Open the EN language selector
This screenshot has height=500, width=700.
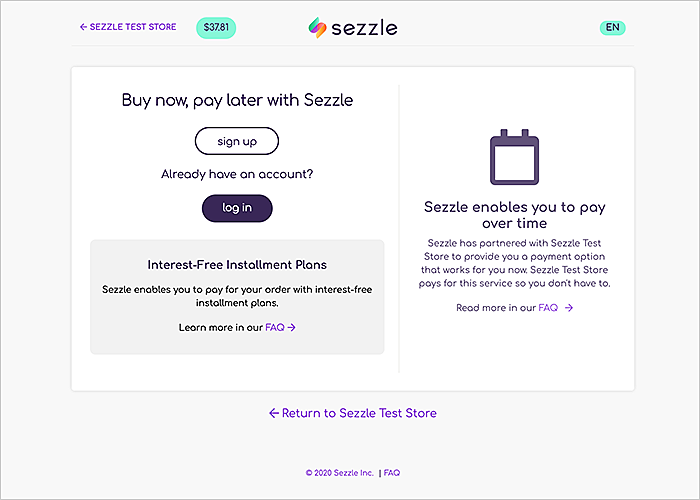click(612, 28)
